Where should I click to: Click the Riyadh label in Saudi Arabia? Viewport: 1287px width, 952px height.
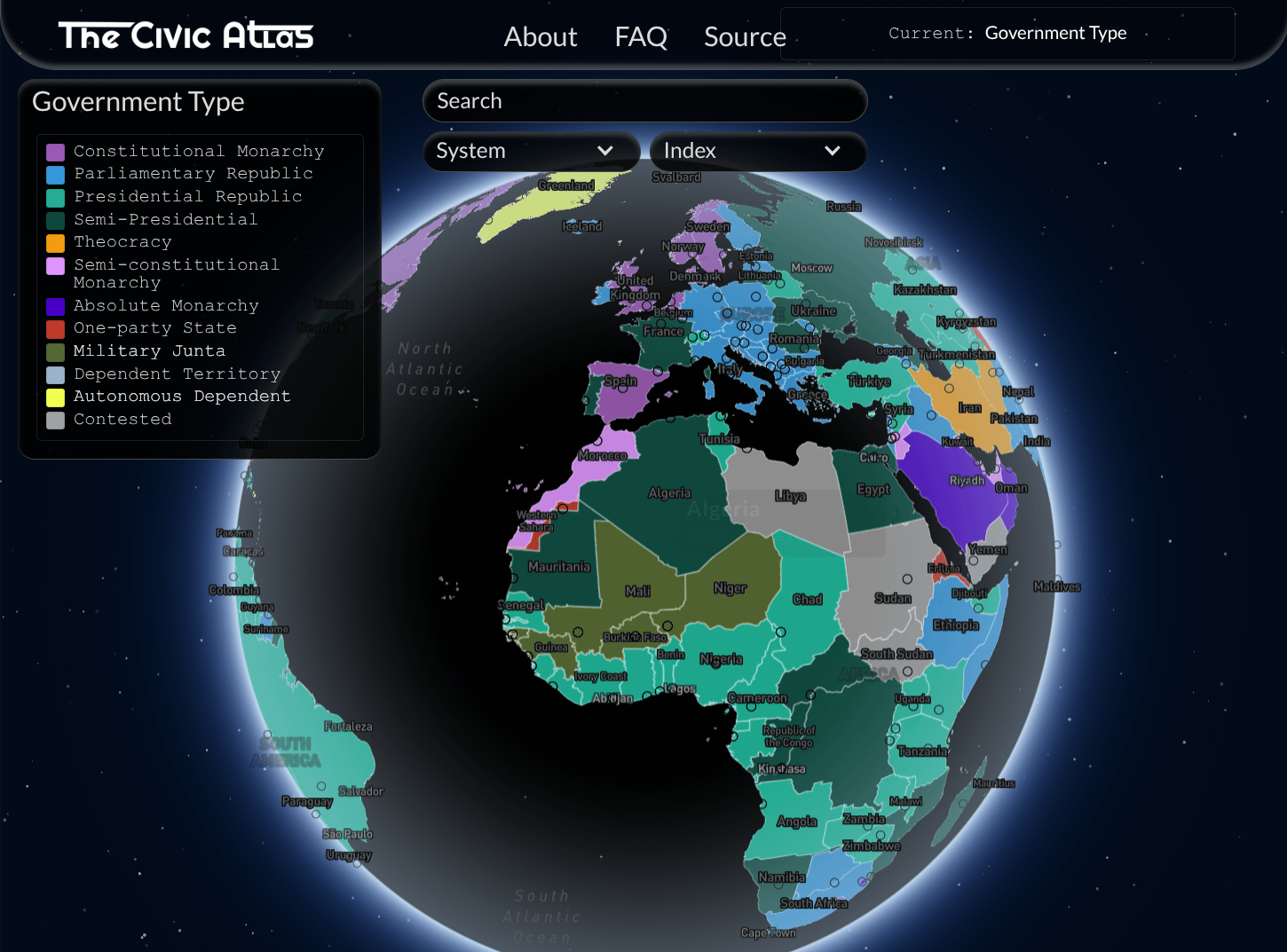pyautogui.click(x=967, y=481)
